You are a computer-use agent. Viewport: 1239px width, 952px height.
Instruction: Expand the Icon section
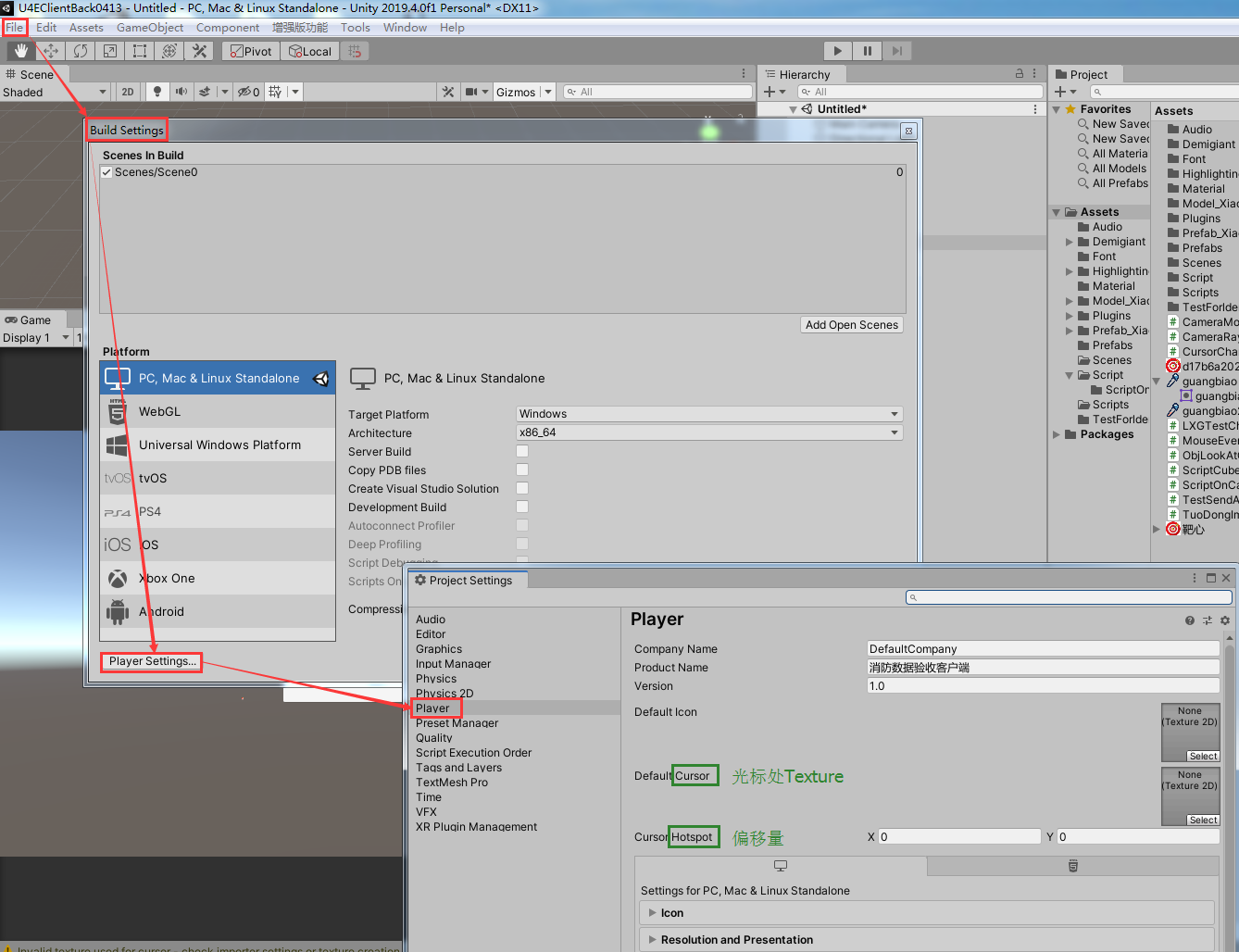tap(653, 912)
